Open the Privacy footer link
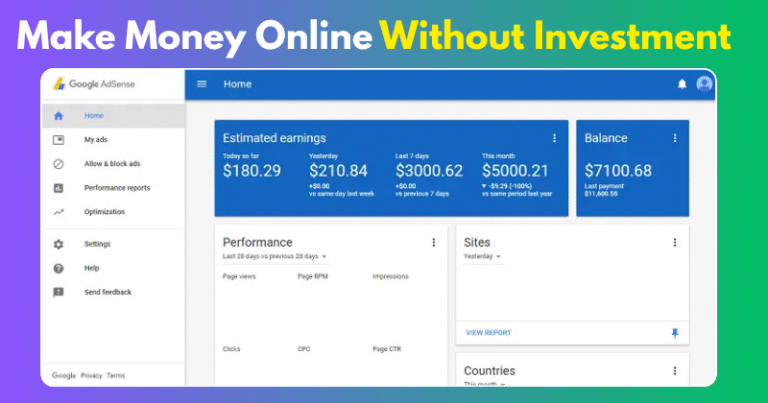Viewport: 768px width, 403px height. click(91, 376)
